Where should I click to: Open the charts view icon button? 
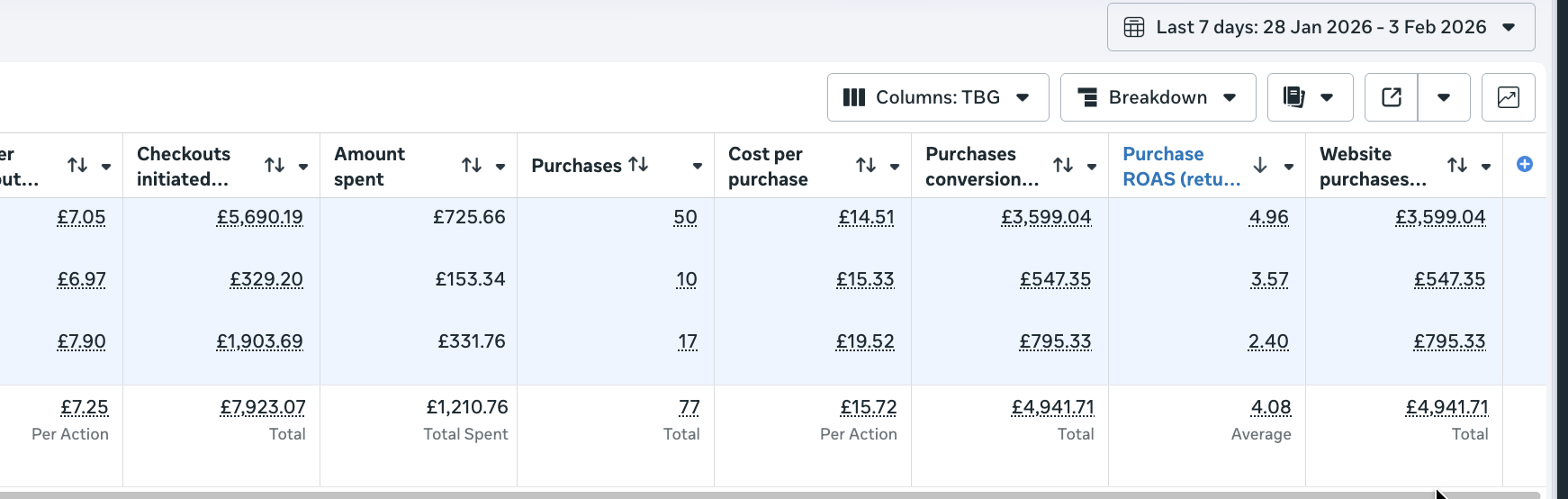[x=1508, y=97]
